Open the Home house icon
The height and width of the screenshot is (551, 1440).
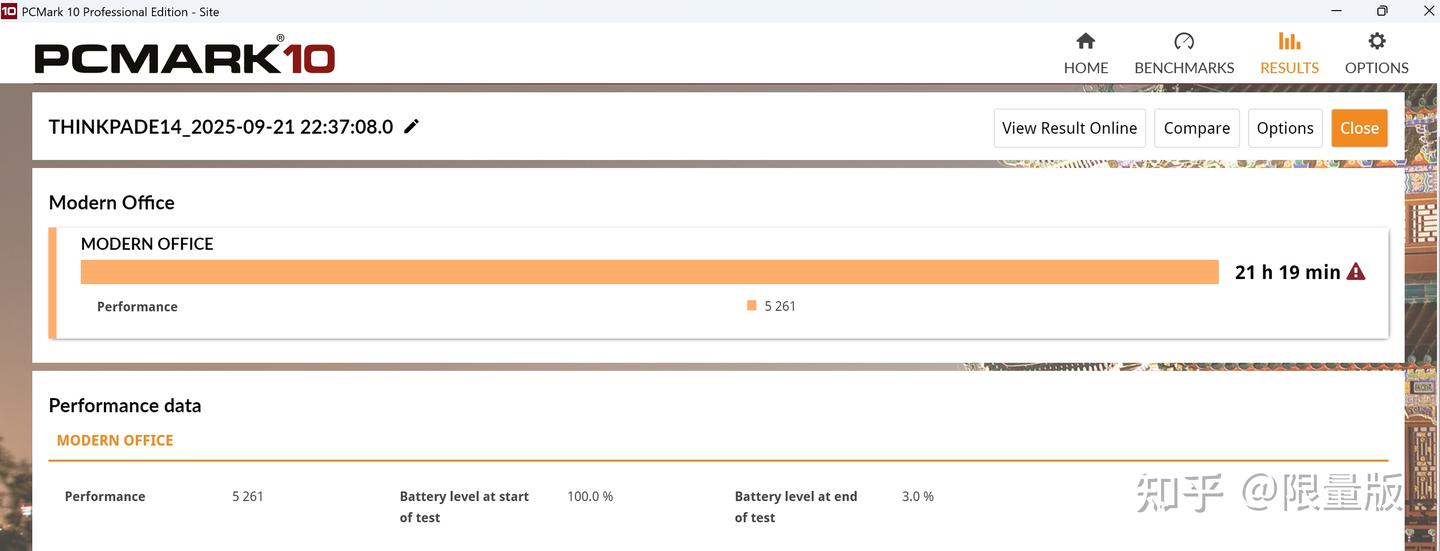(x=1085, y=41)
